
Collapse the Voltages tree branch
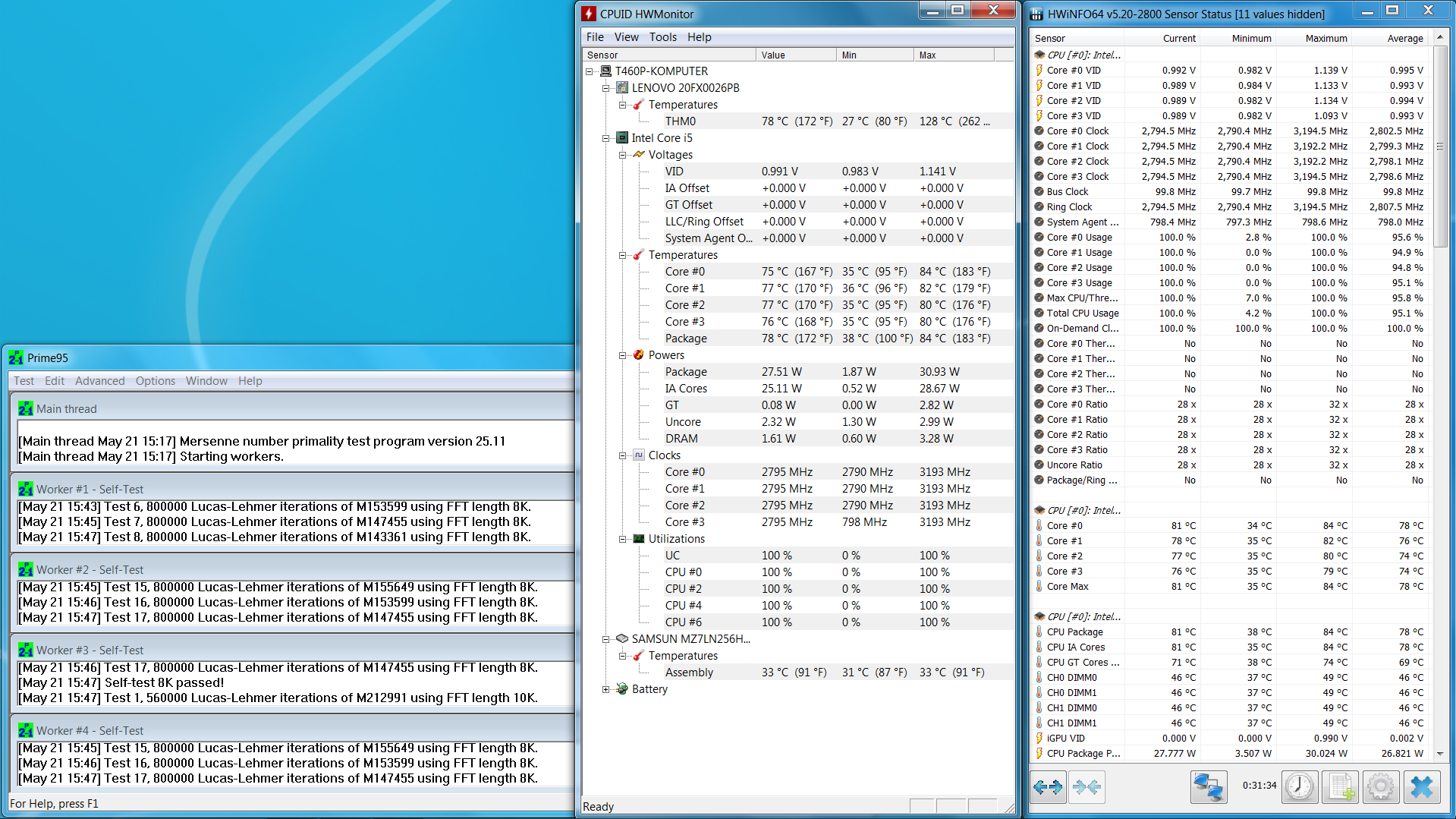tap(622, 155)
